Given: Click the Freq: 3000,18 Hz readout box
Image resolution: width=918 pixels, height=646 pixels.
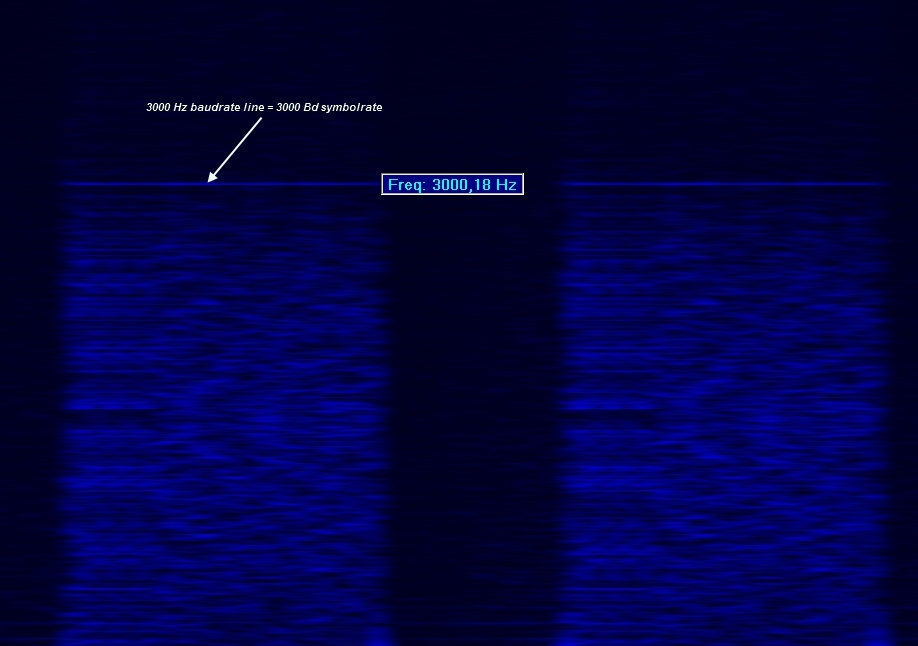Looking at the screenshot, I should (x=452, y=185).
